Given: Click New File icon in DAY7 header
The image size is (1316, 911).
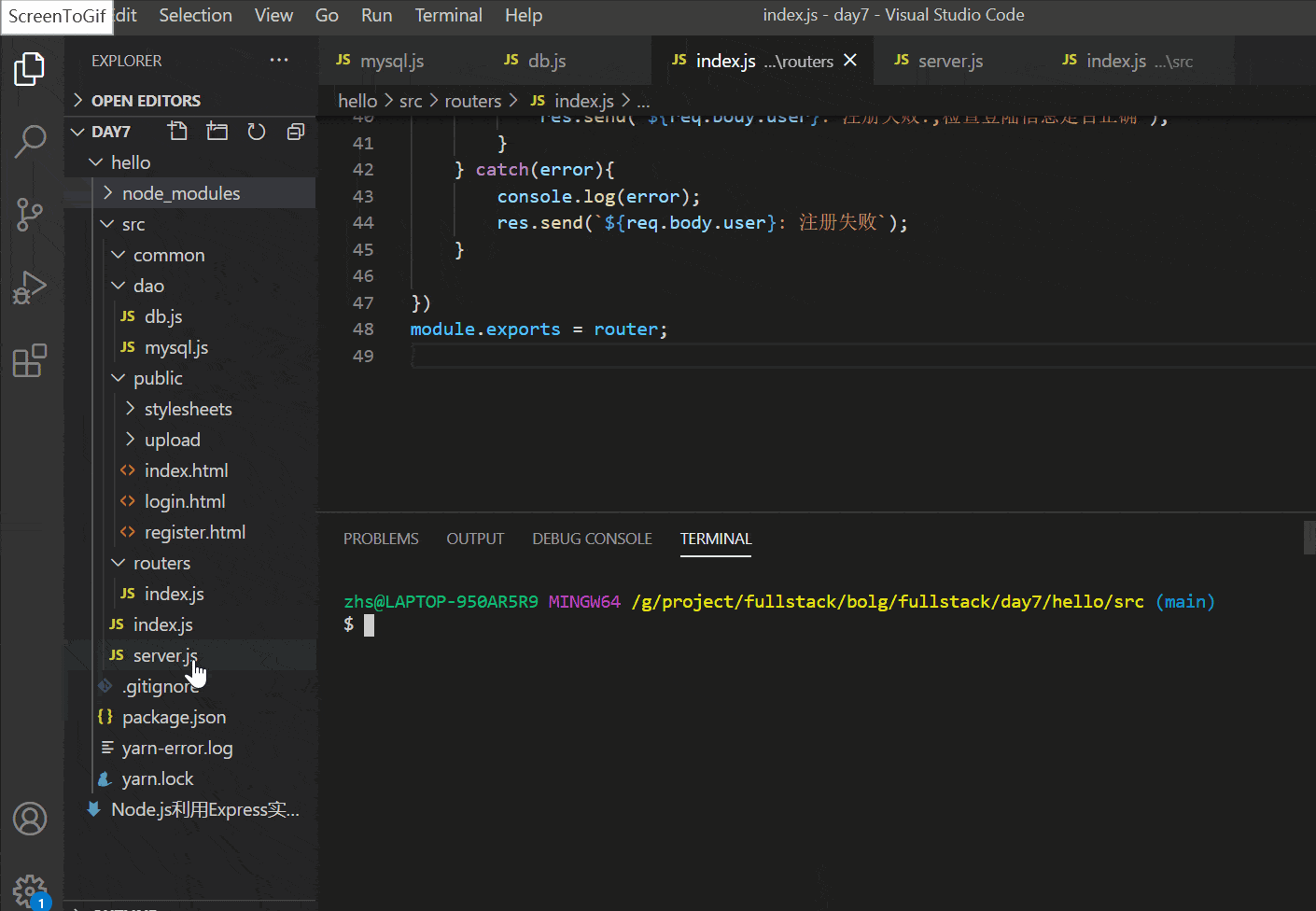Looking at the screenshot, I should click(x=177, y=132).
